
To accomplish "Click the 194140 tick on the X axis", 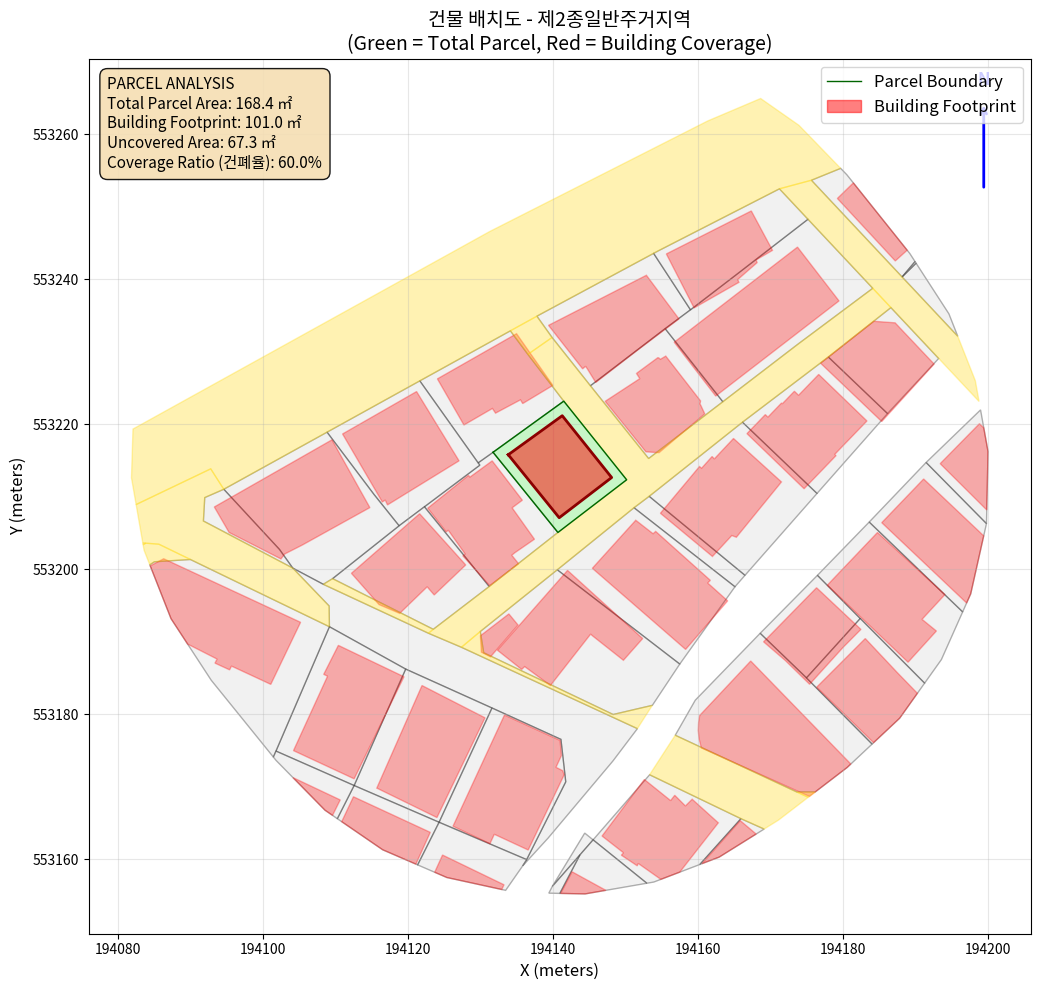I will pos(553,947).
